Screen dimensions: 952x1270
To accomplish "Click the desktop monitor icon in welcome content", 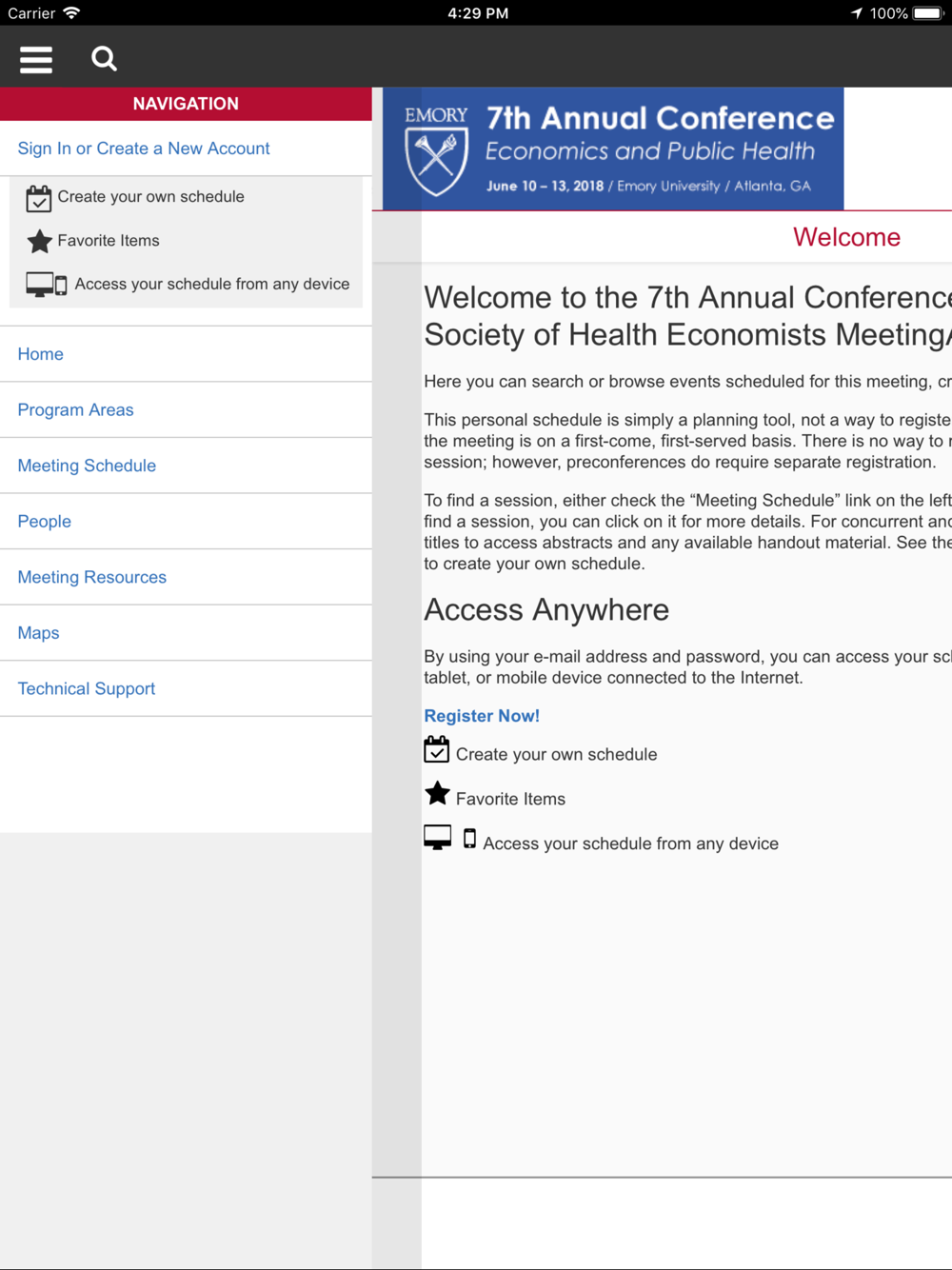I will 438,838.
